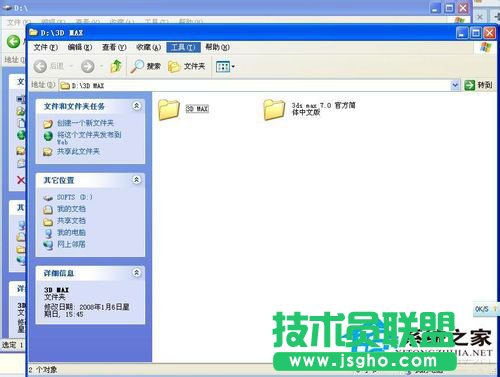500x377 pixels.
Task: Maximize the background D:\ window
Action: coord(449,8)
